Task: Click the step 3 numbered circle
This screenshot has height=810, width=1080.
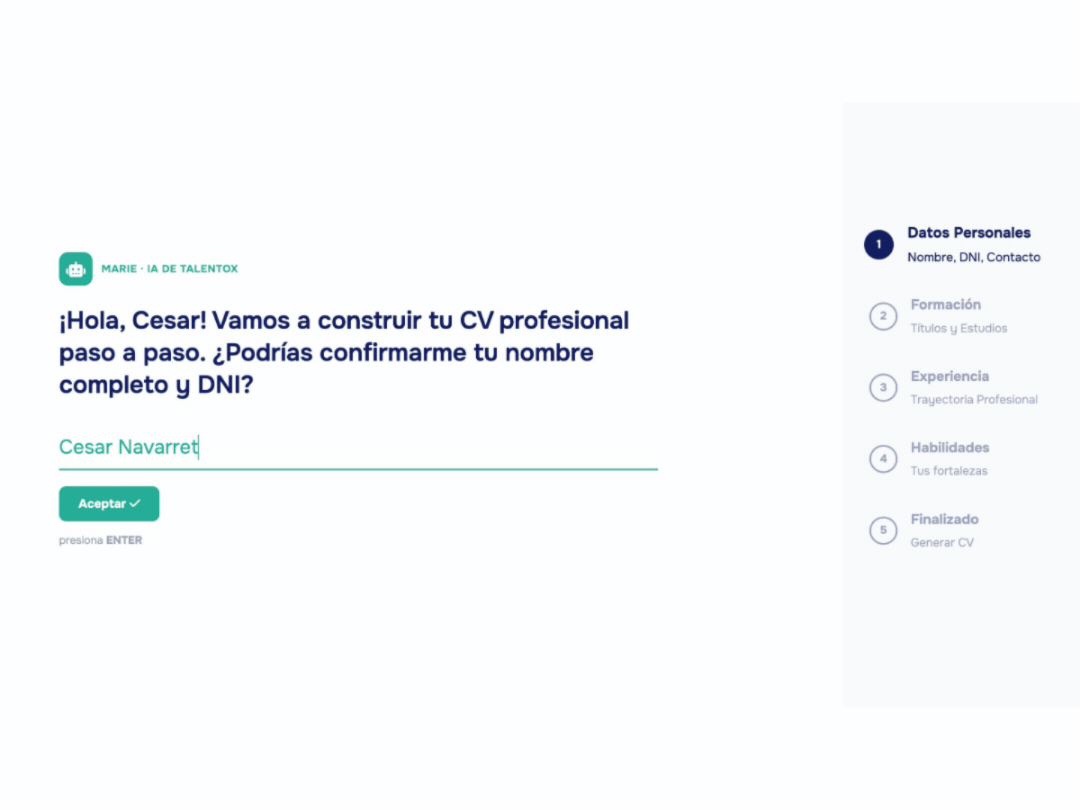Action: click(x=883, y=387)
